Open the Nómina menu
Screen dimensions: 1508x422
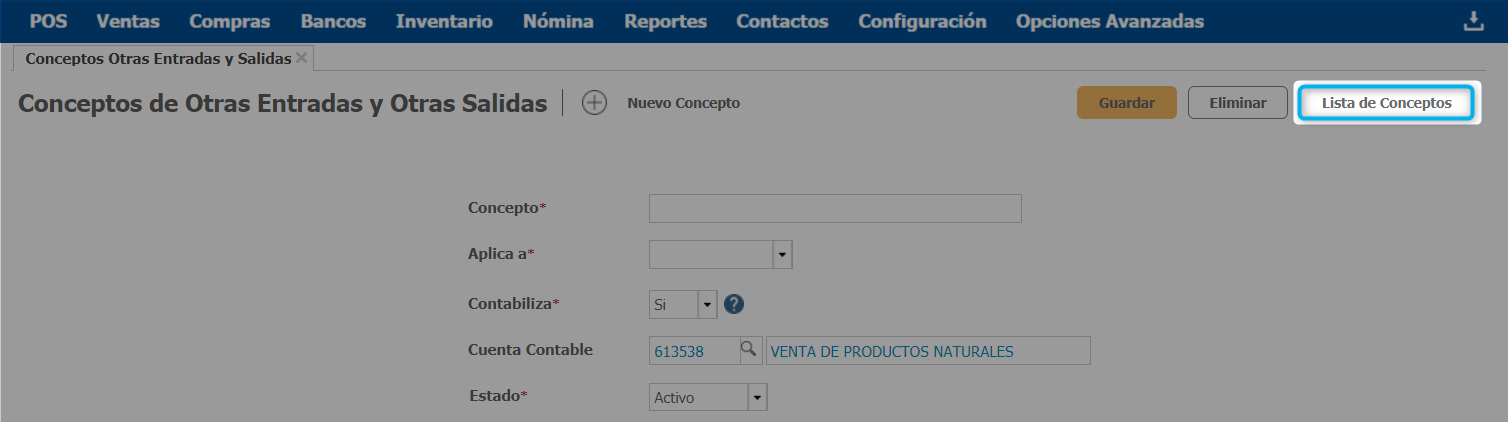pos(558,21)
